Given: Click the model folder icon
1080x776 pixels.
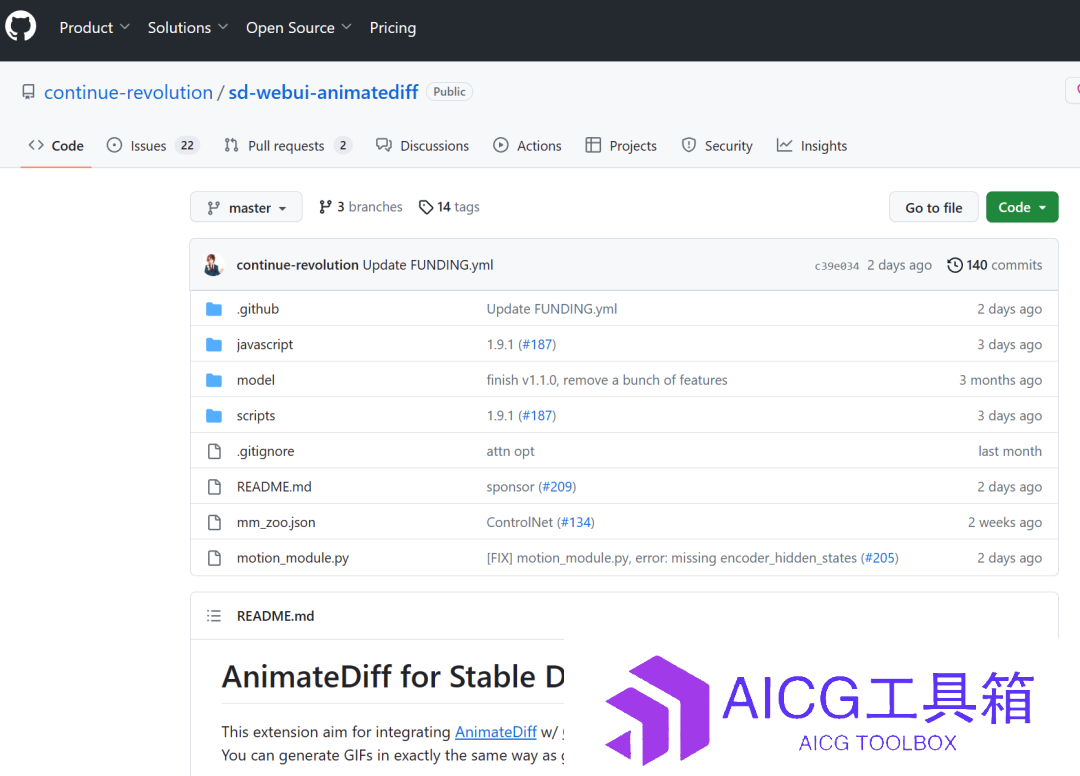Looking at the screenshot, I should (214, 380).
